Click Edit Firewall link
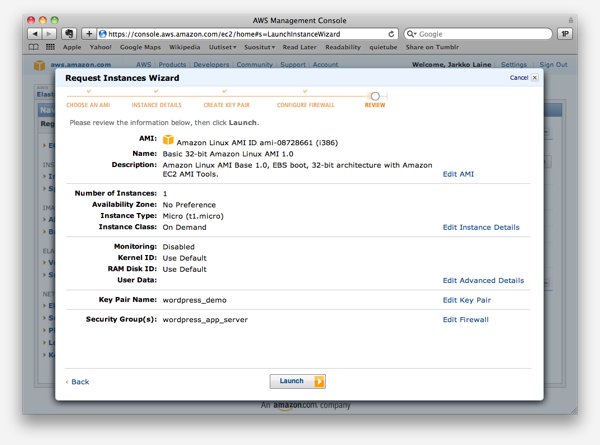Viewport: 600px width, 445px height. click(465, 320)
